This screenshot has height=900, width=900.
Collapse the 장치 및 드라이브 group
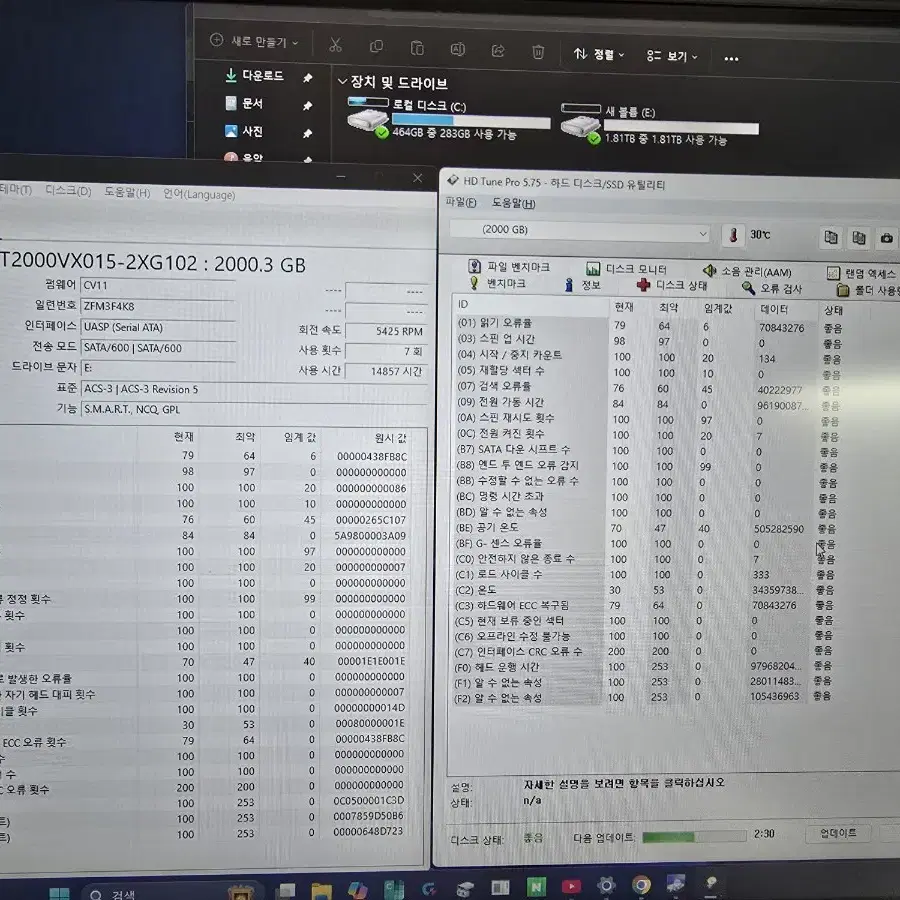tap(343, 82)
